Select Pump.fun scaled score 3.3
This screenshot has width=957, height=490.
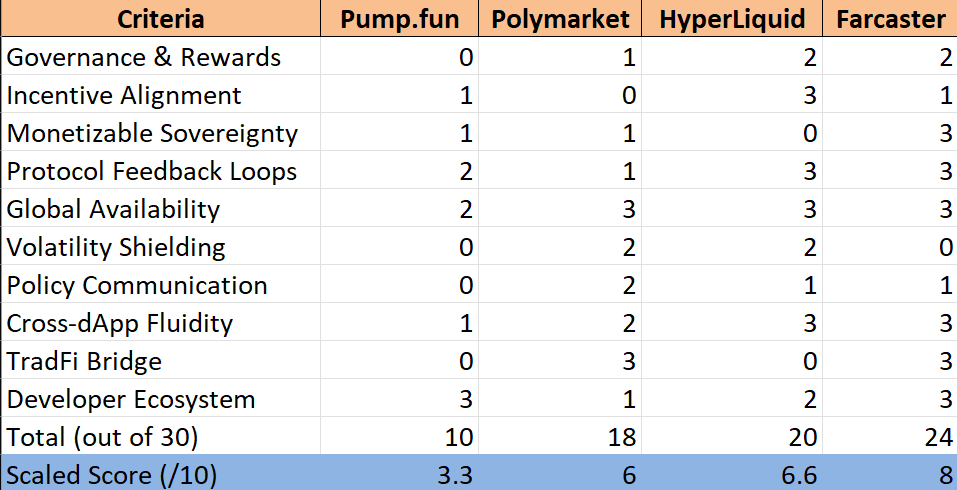click(x=399, y=474)
